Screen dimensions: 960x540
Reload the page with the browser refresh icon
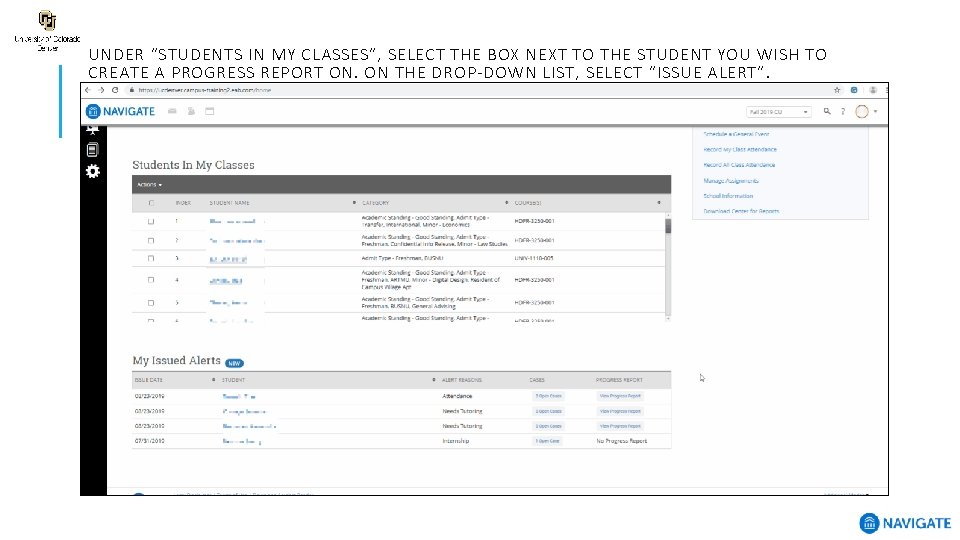pyautogui.click(x=115, y=90)
